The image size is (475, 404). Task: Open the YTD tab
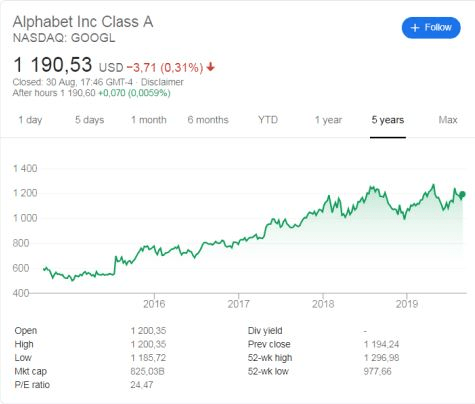pos(268,120)
